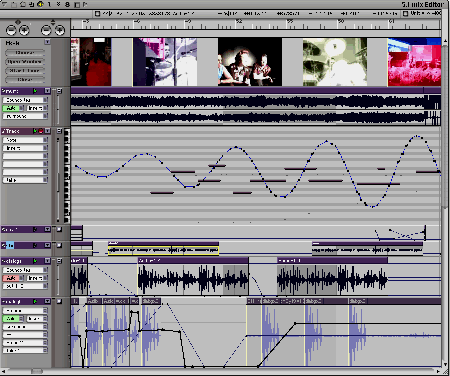Click the green play-enable icon on the stereo audio track
The height and width of the screenshot is (376, 450).
(35, 91)
